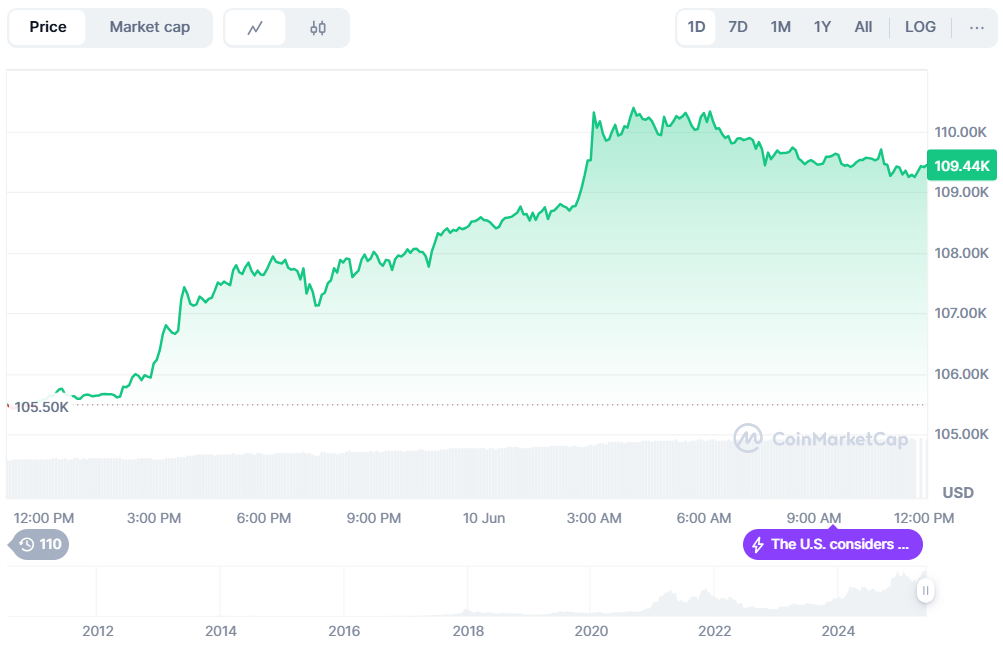Viewport: 1003px width, 647px height.
Task: Select the Market cap tab
Action: click(x=150, y=27)
